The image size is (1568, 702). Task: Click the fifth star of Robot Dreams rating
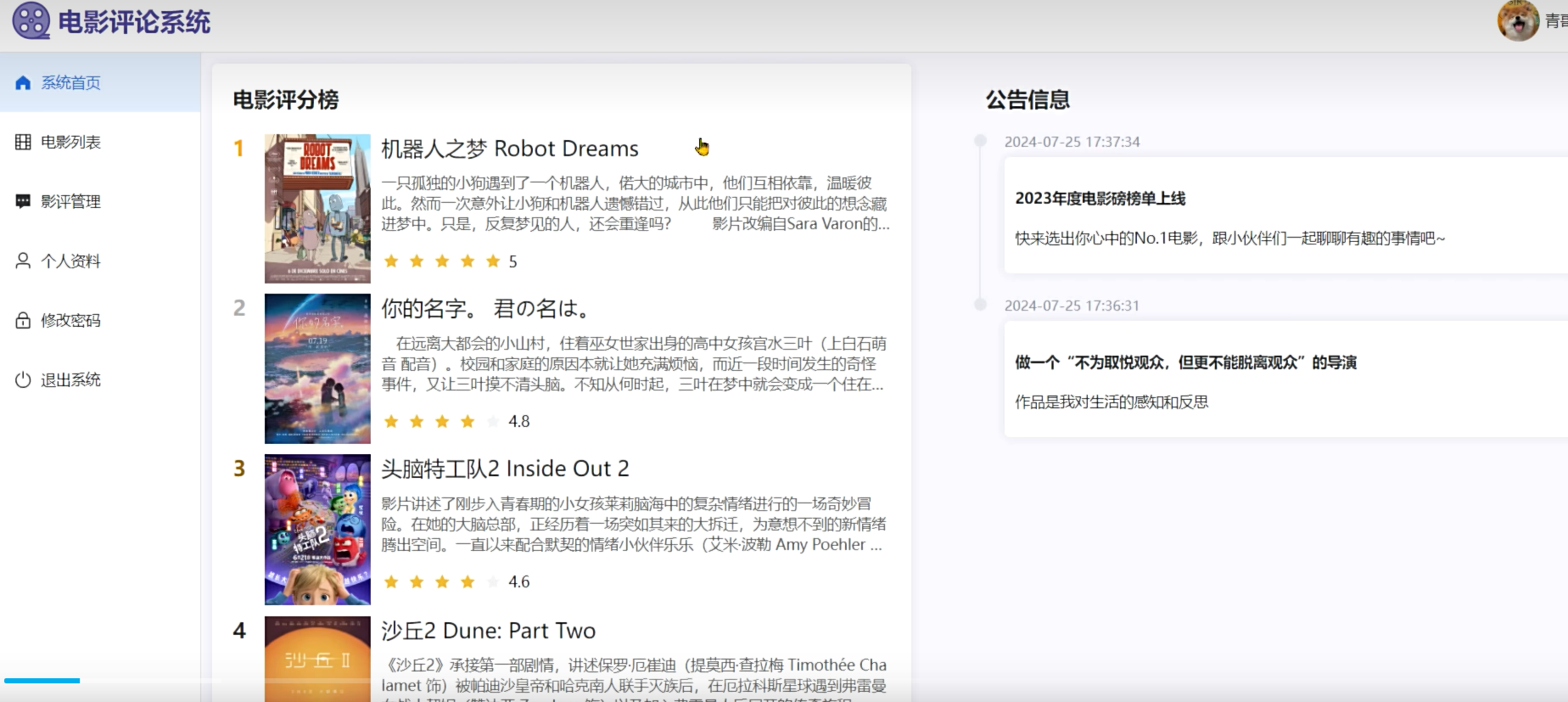pos(493,261)
